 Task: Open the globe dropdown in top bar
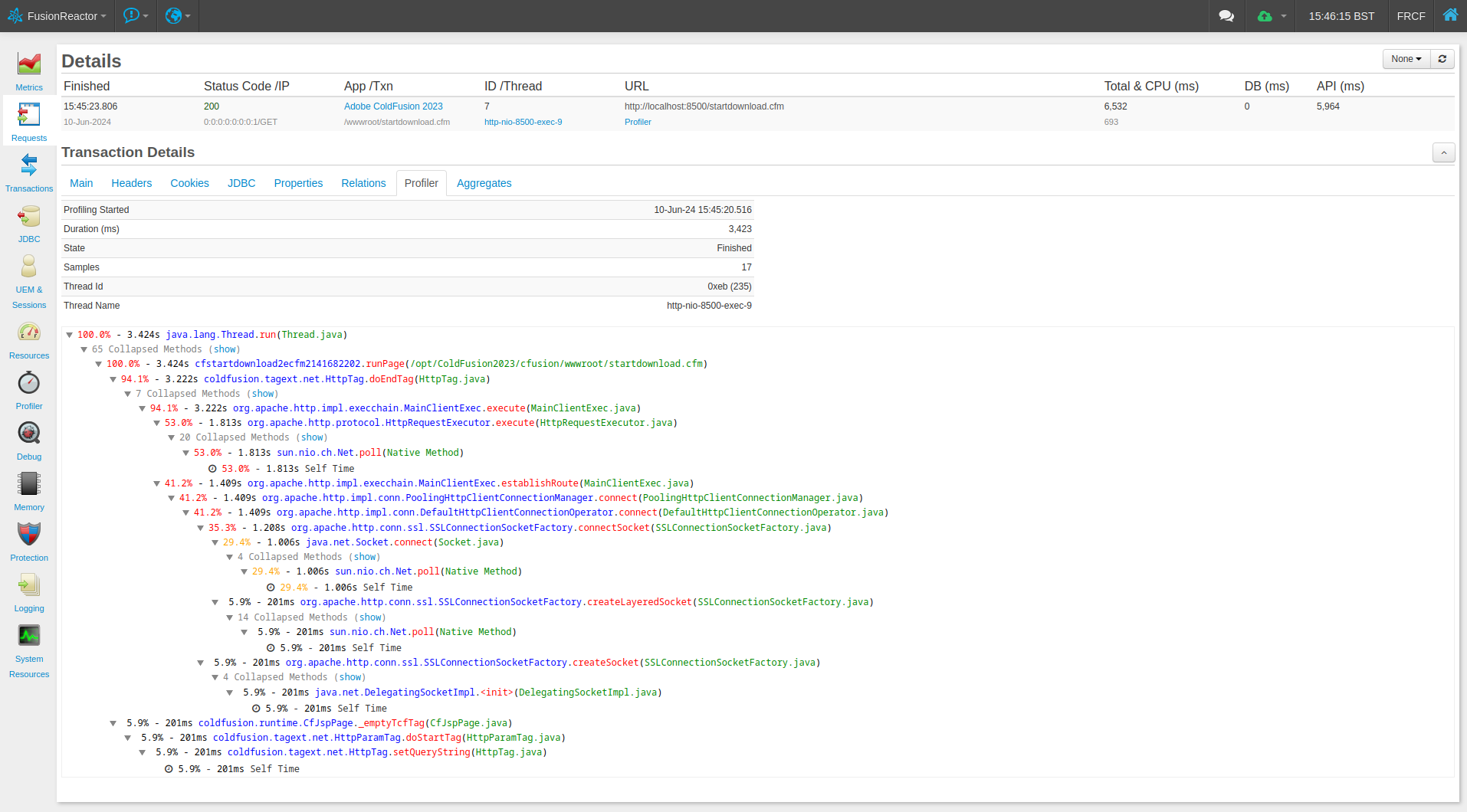[x=178, y=16]
